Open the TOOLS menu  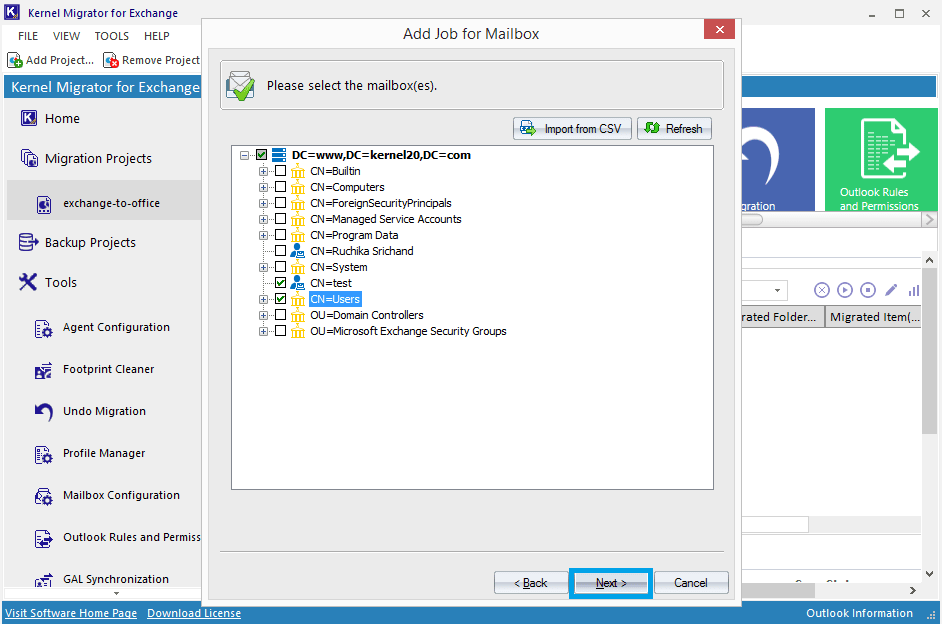coord(112,36)
